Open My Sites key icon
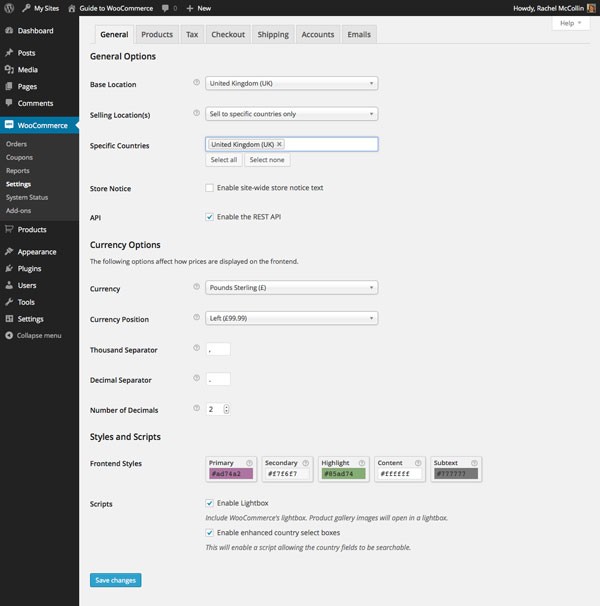Image resolution: width=600 pixels, height=606 pixels. [x=26, y=8]
